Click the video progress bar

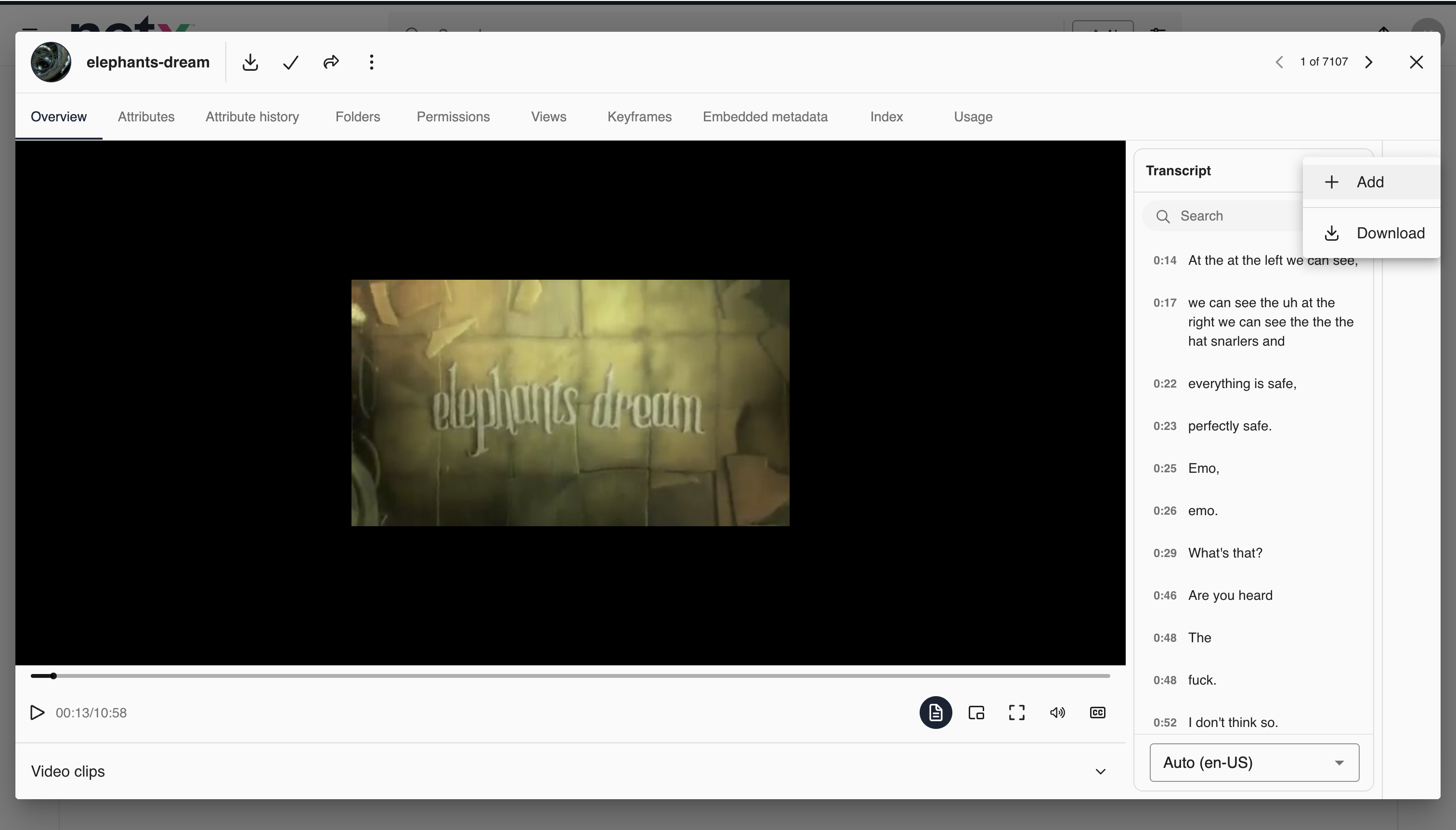point(570,676)
